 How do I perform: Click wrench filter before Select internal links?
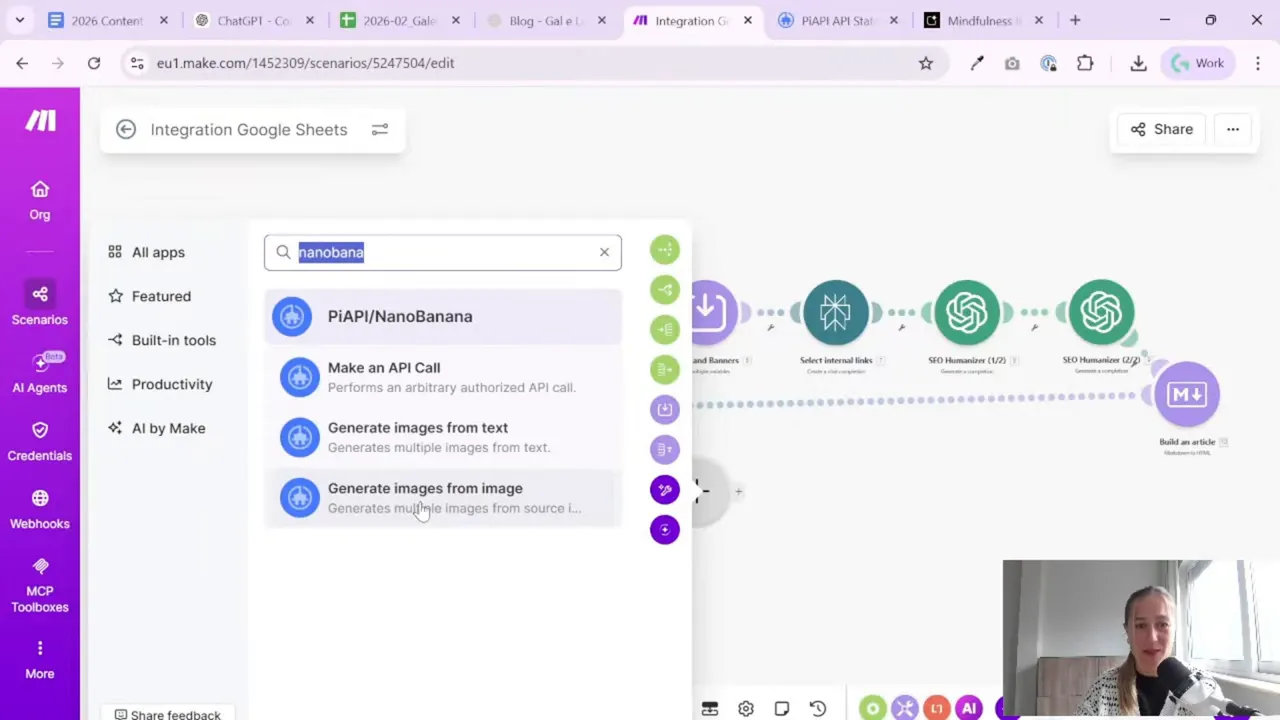pos(770,327)
